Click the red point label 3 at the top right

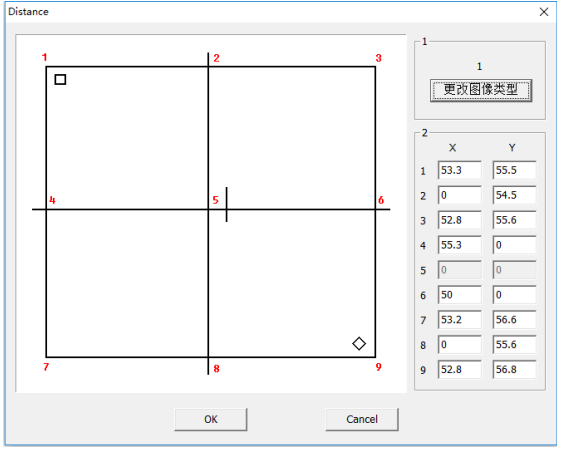379,58
